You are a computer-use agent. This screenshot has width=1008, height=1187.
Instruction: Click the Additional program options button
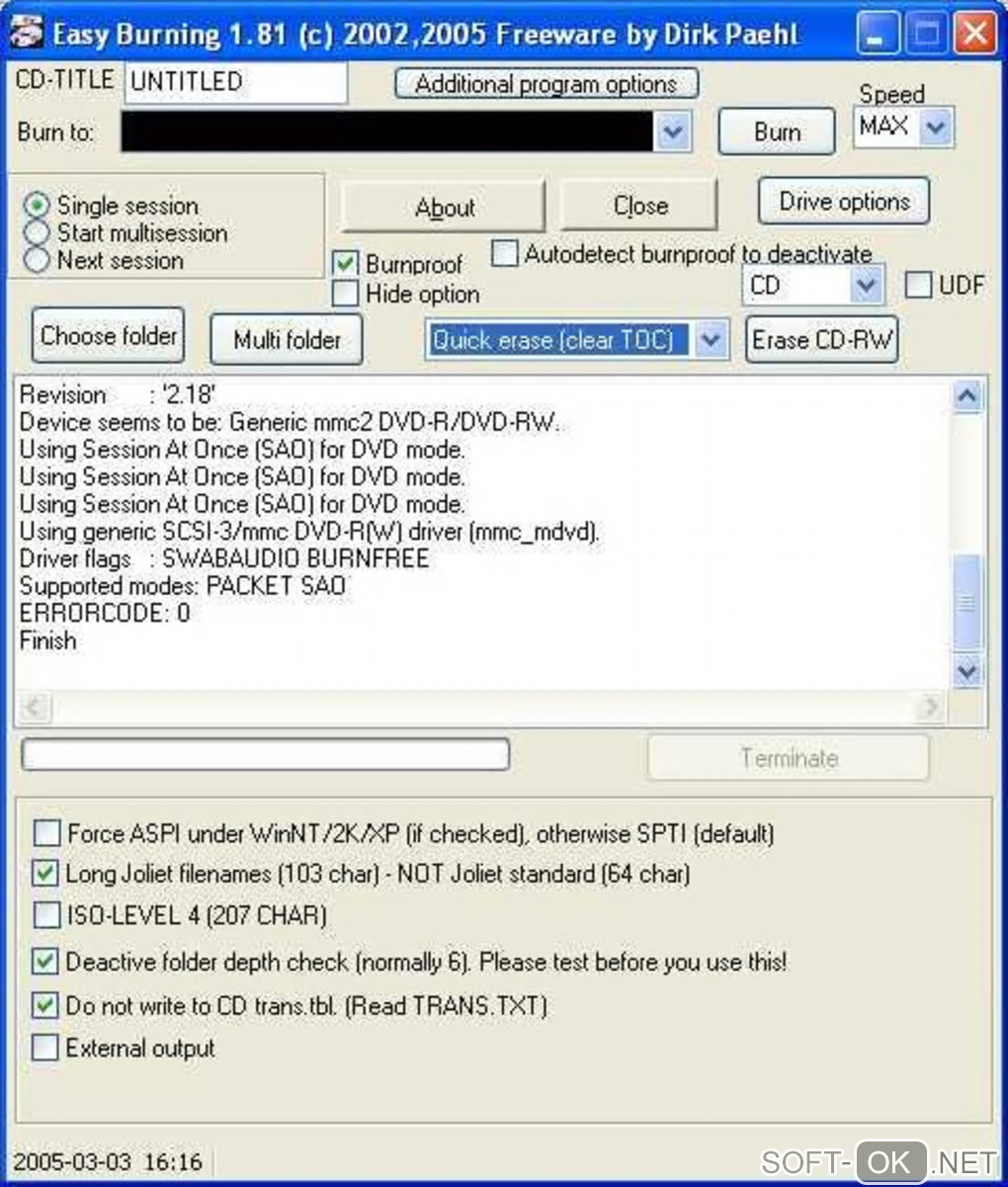tap(546, 84)
